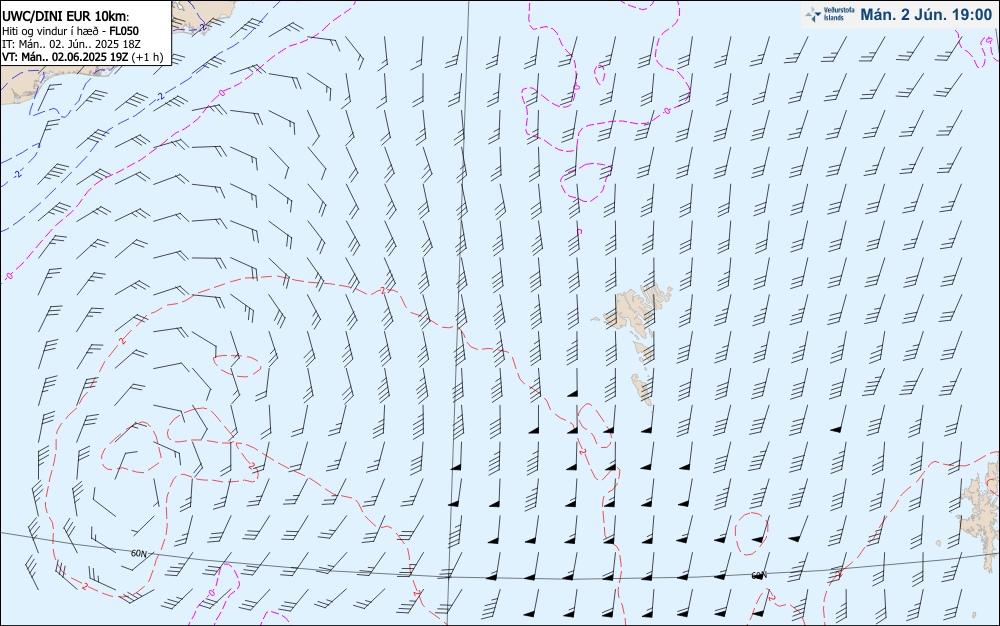The height and width of the screenshot is (626, 1000).
Task: Select the 'Mán. 2 Jún. 19:00' timestamp
Action: coord(926,15)
